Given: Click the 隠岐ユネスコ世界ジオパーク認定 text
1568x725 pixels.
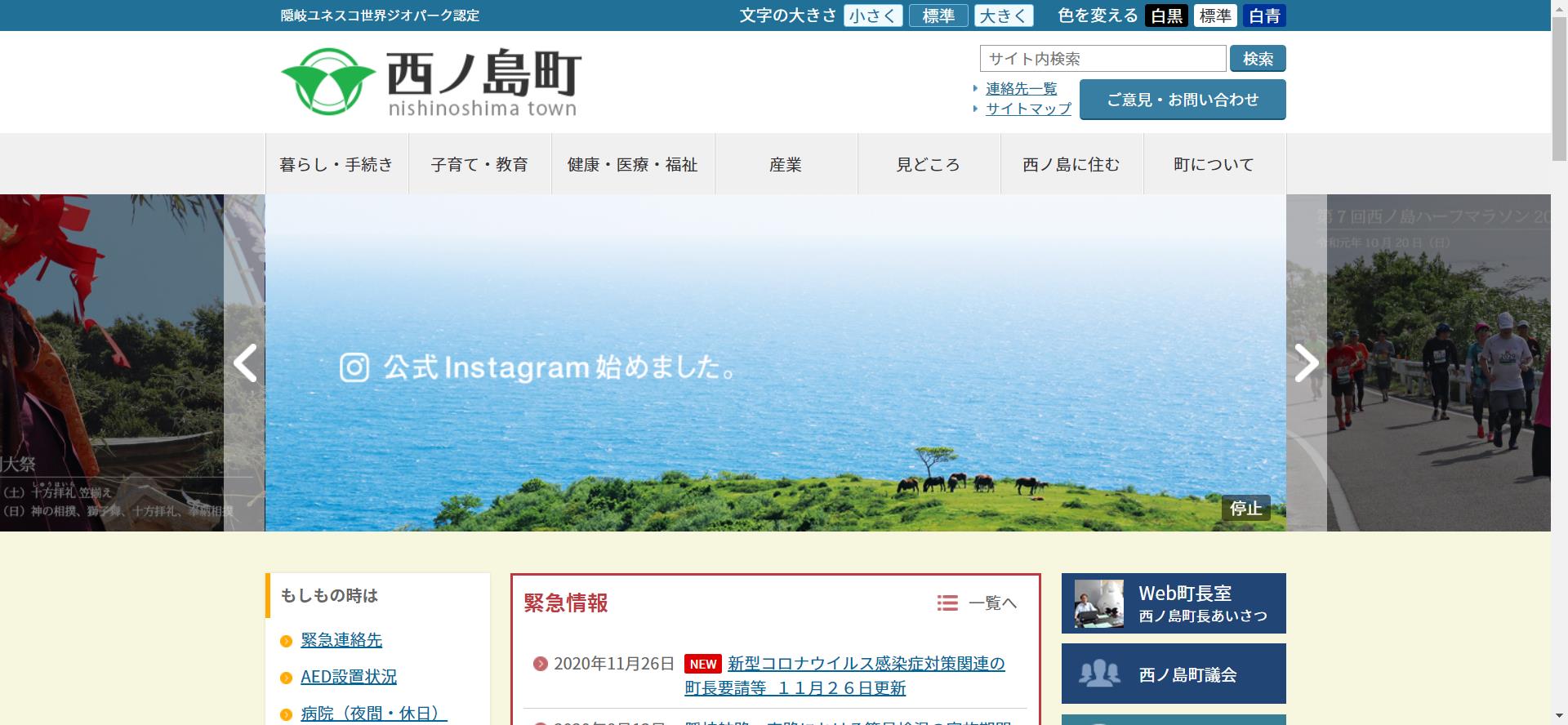Looking at the screenshot, I should pos(380,16).
